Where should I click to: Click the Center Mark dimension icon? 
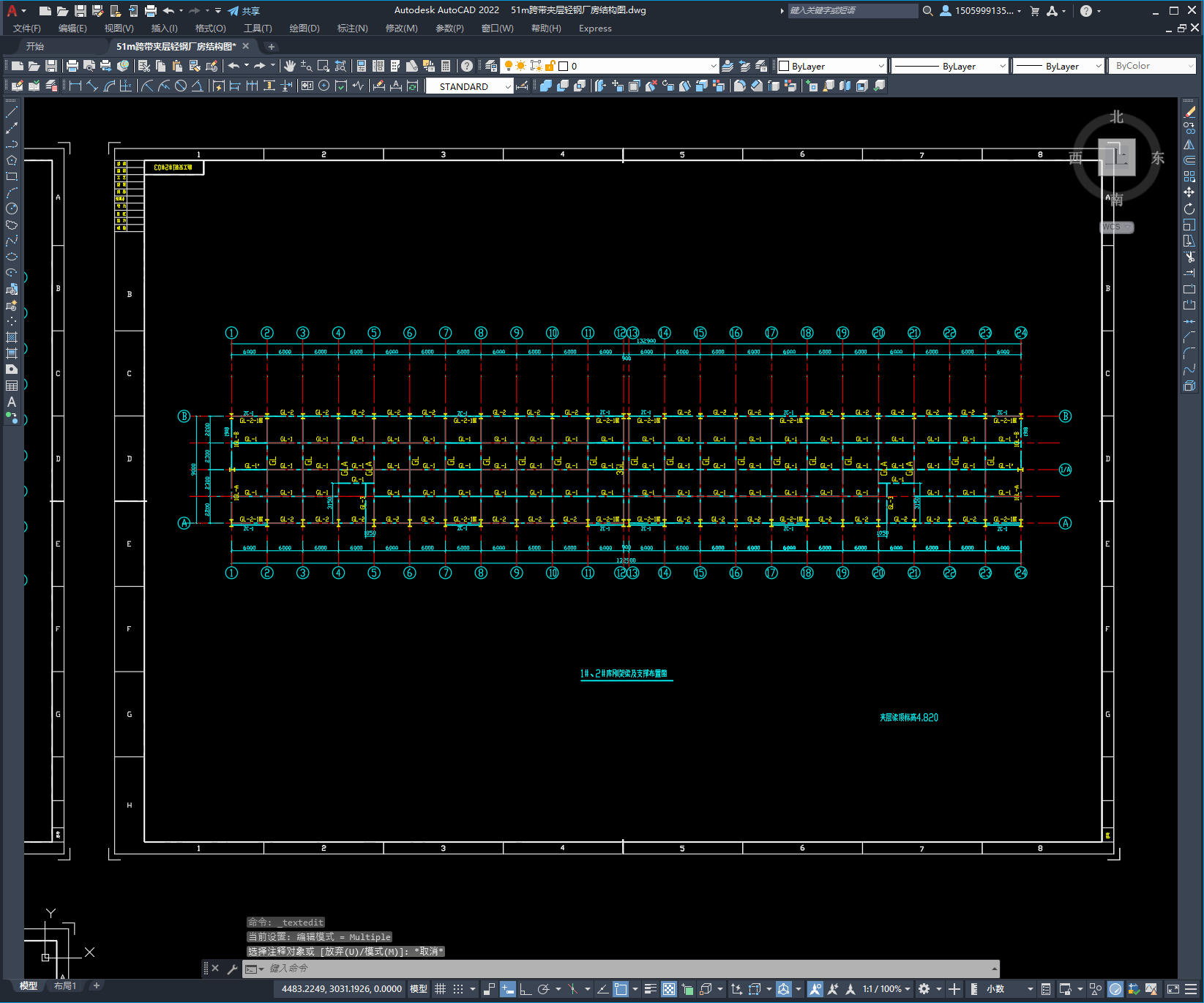(x=324, y=86)
